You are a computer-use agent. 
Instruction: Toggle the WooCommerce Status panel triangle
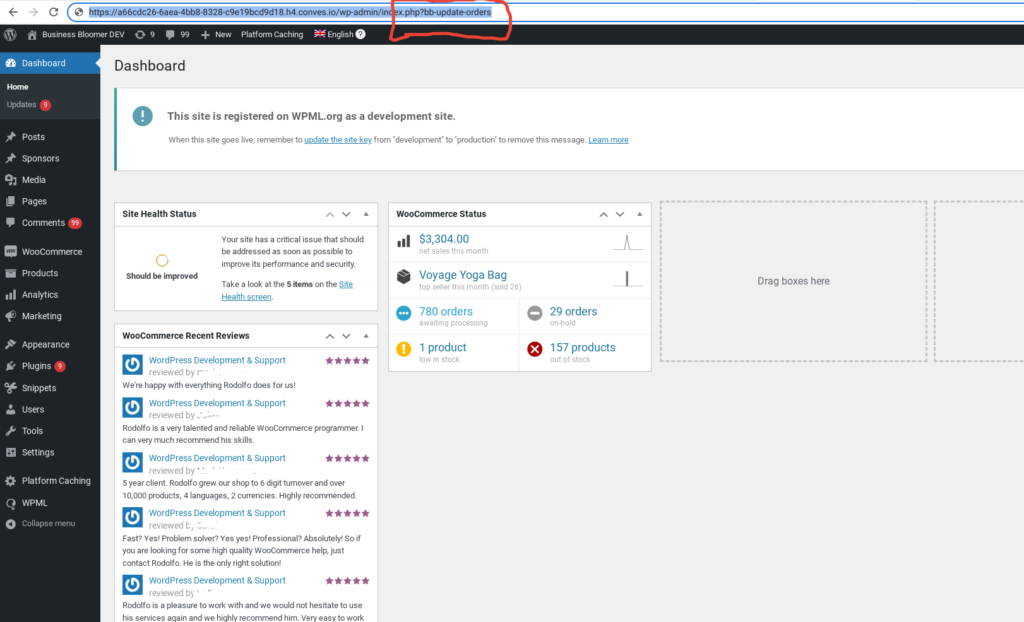(639, 214)
